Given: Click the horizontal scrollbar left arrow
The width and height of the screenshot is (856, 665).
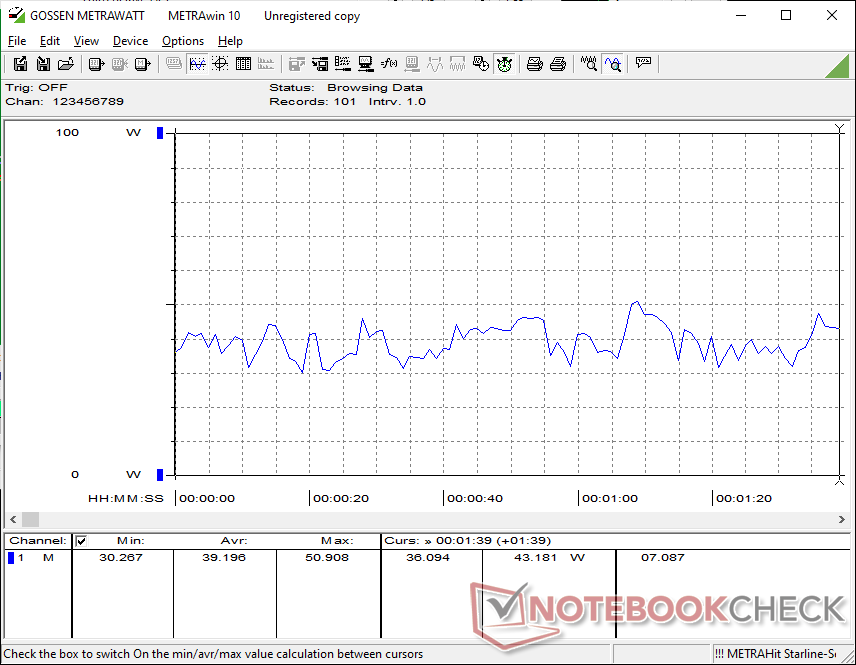Looking at the screenshot, I should coord(12,520).
